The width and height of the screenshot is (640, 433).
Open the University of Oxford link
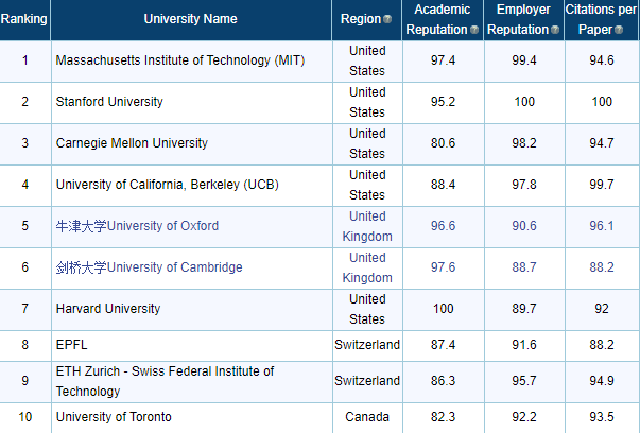(x=137, y=226)
